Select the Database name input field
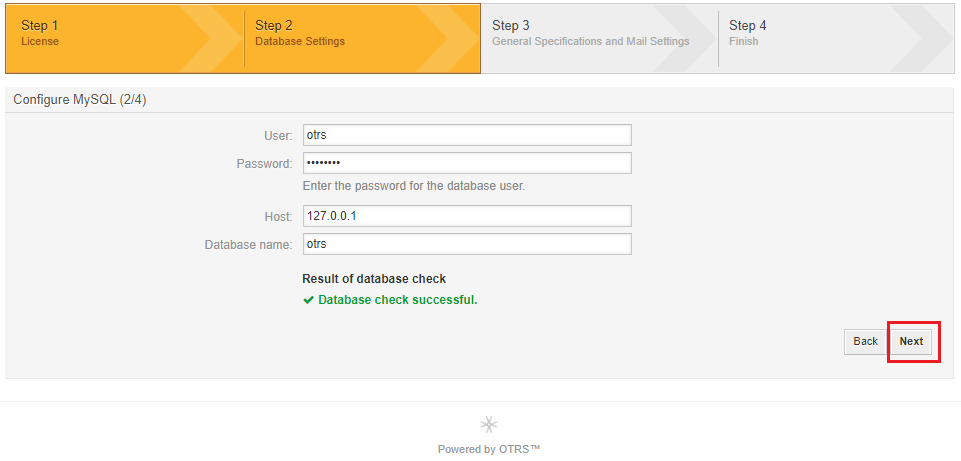The height and width of the screenshot is (461, 961). pyautogui.click(x=467, y=244)
